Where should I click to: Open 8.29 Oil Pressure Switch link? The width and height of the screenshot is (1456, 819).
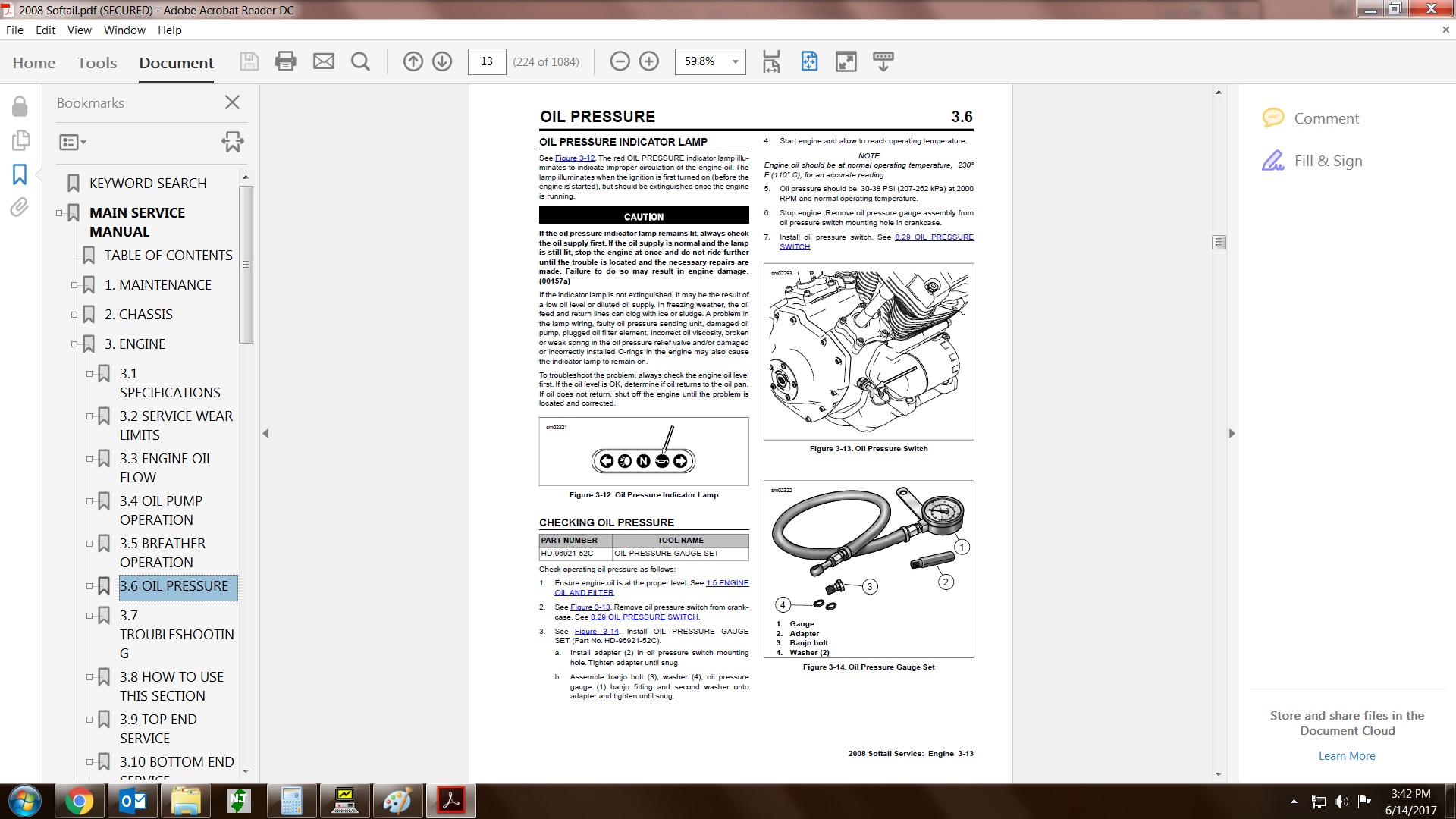pos(644,617)
